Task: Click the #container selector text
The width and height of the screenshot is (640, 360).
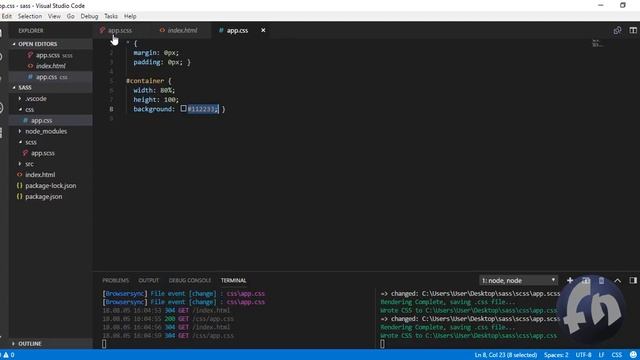Action: 145,81
